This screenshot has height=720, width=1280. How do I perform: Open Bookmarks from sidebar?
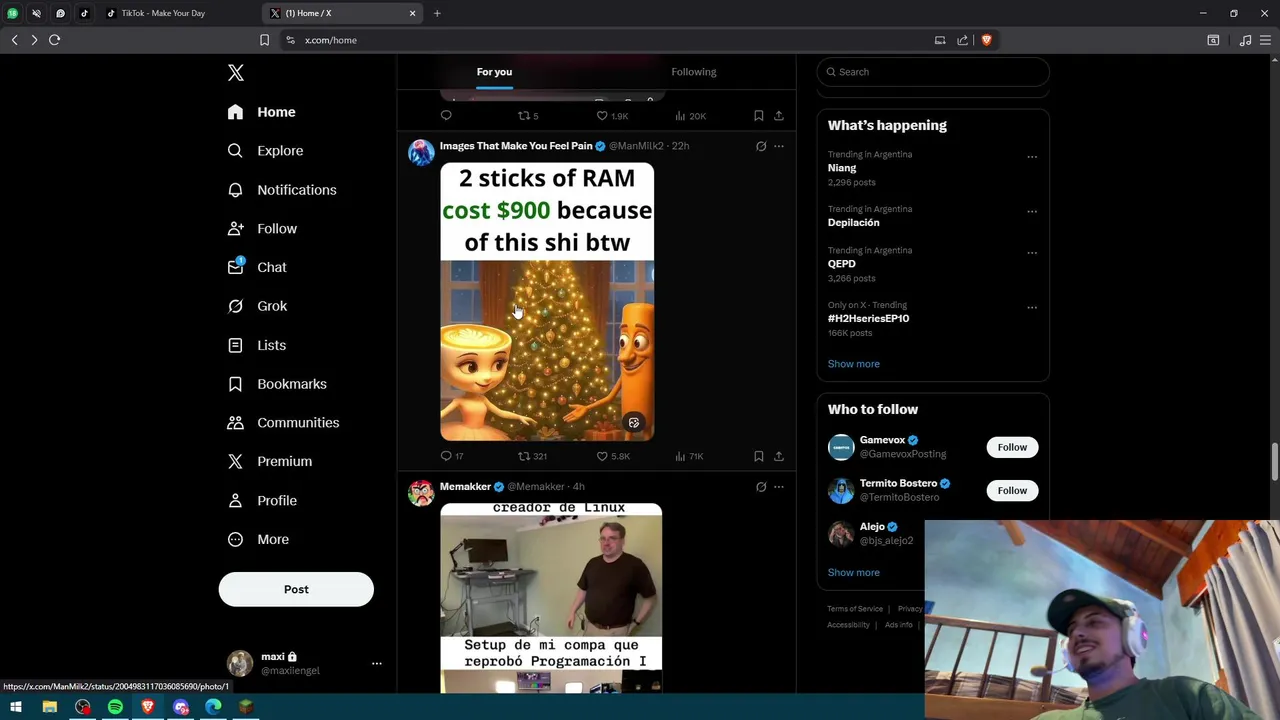277,384
